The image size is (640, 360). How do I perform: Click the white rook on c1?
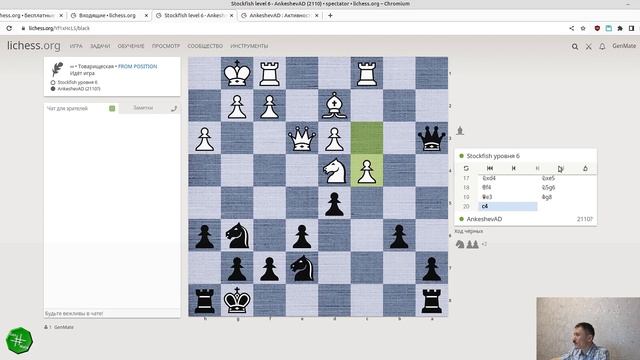click(x=367, y=73)
